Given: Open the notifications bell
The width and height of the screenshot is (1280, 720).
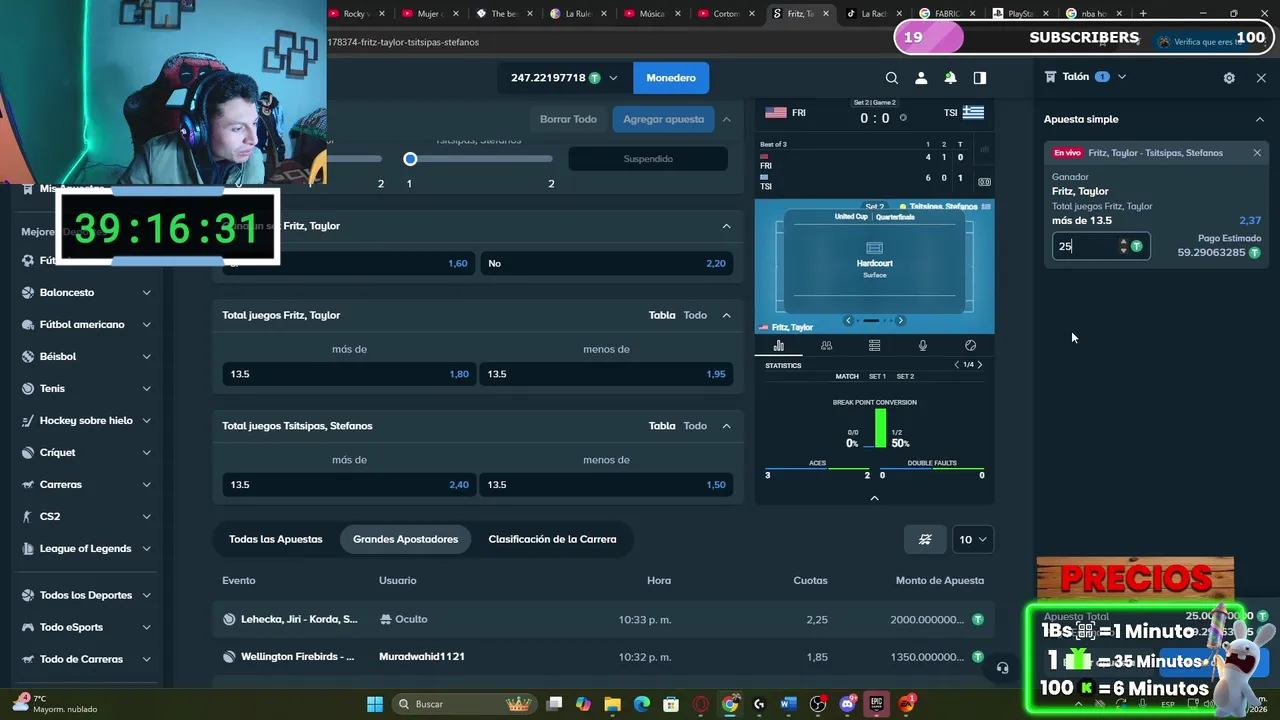Looking at the screenshot, I should tap(950, 78).
